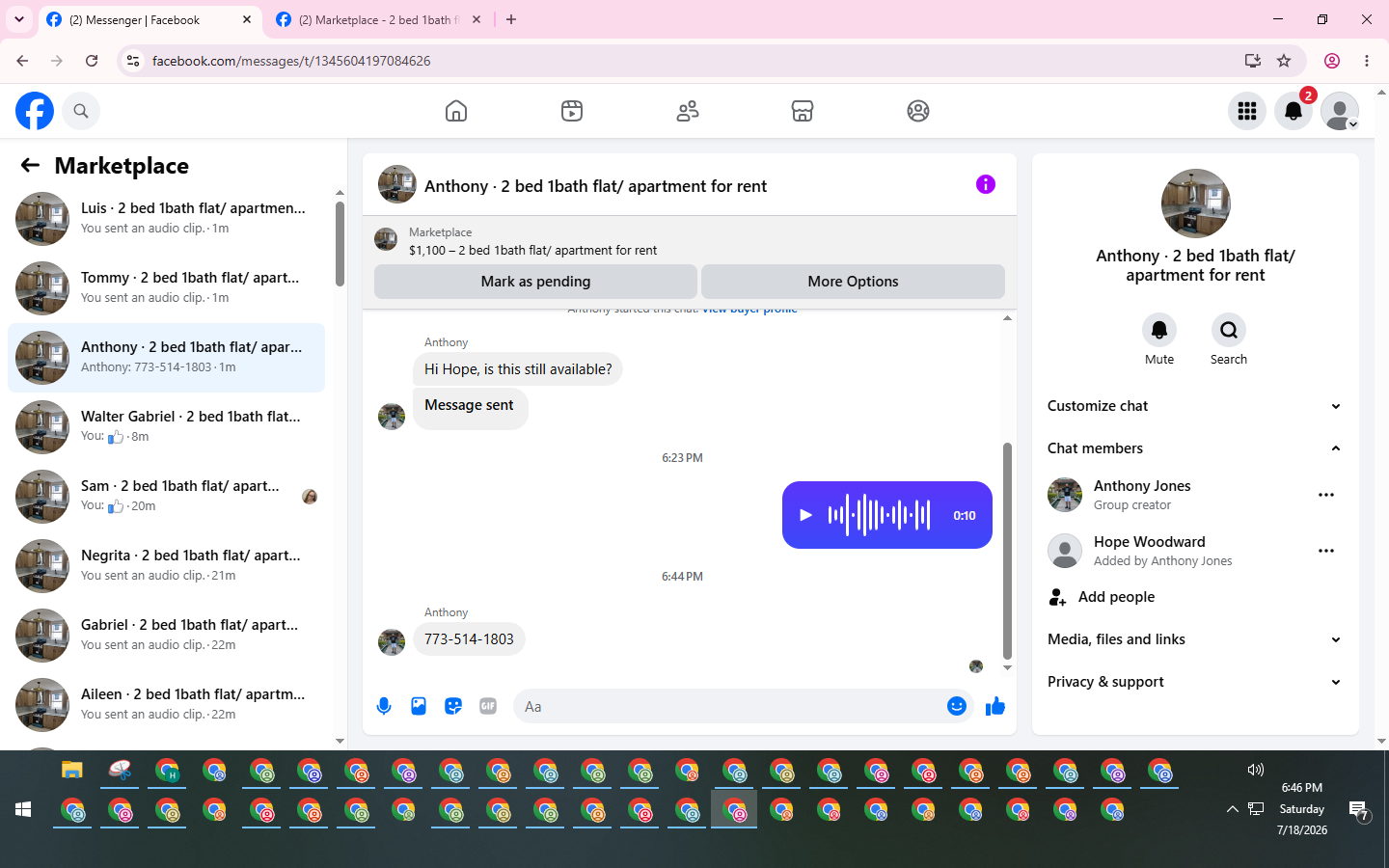Open the Luis apartment conversation
Image resolution: width=1389 pixels, height=868 pixels.
pos(166,219)
